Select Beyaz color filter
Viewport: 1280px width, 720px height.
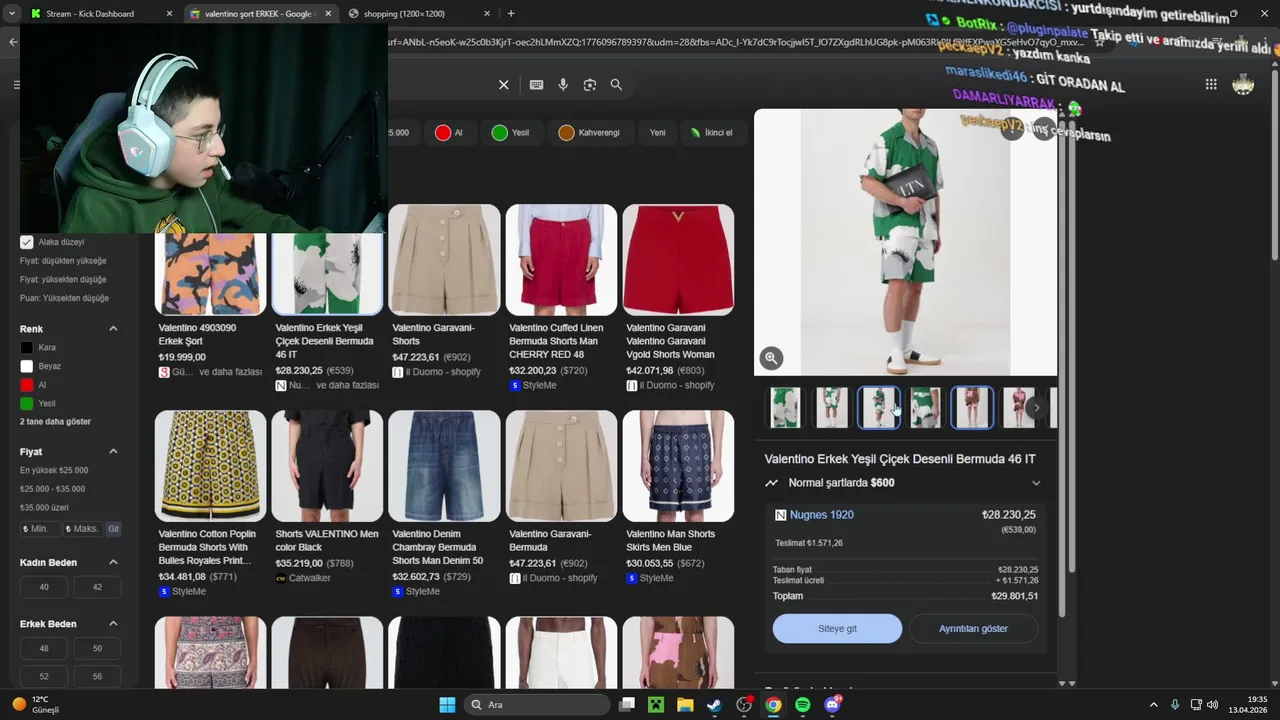[27, 366]
